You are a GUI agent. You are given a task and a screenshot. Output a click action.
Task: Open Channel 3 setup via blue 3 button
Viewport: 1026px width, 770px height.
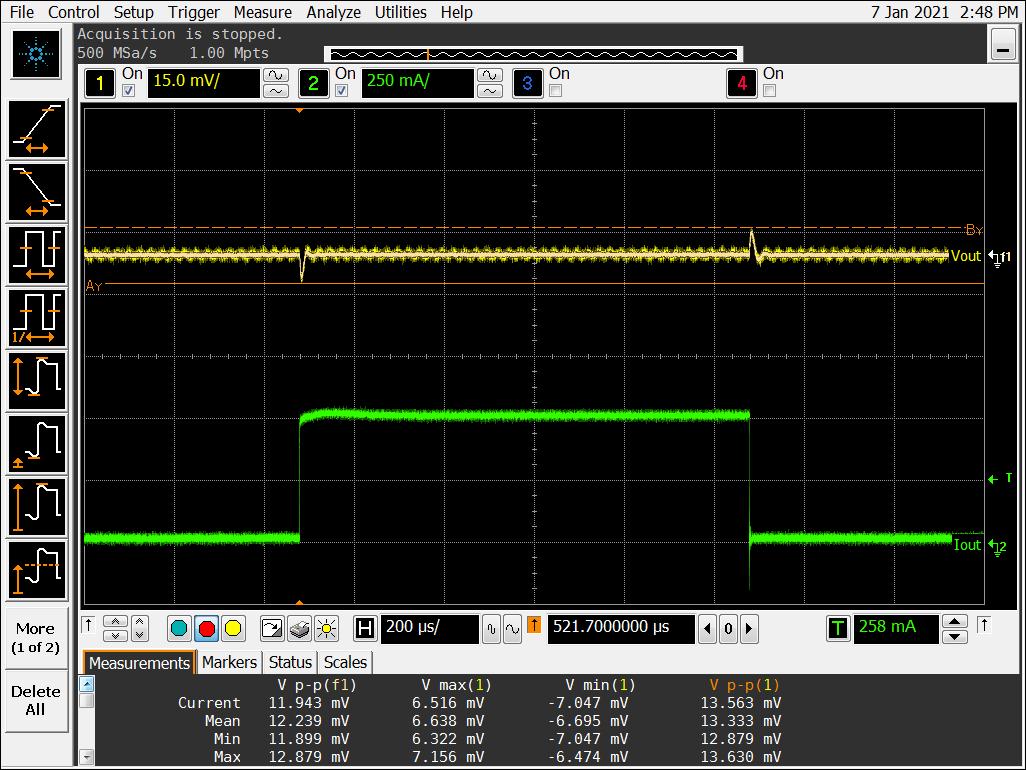527,83
